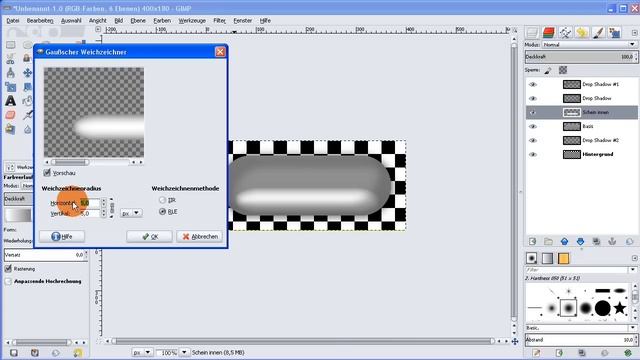Hide the Basis layer
This screenshot has height=360, width=640.
point(533,127)
